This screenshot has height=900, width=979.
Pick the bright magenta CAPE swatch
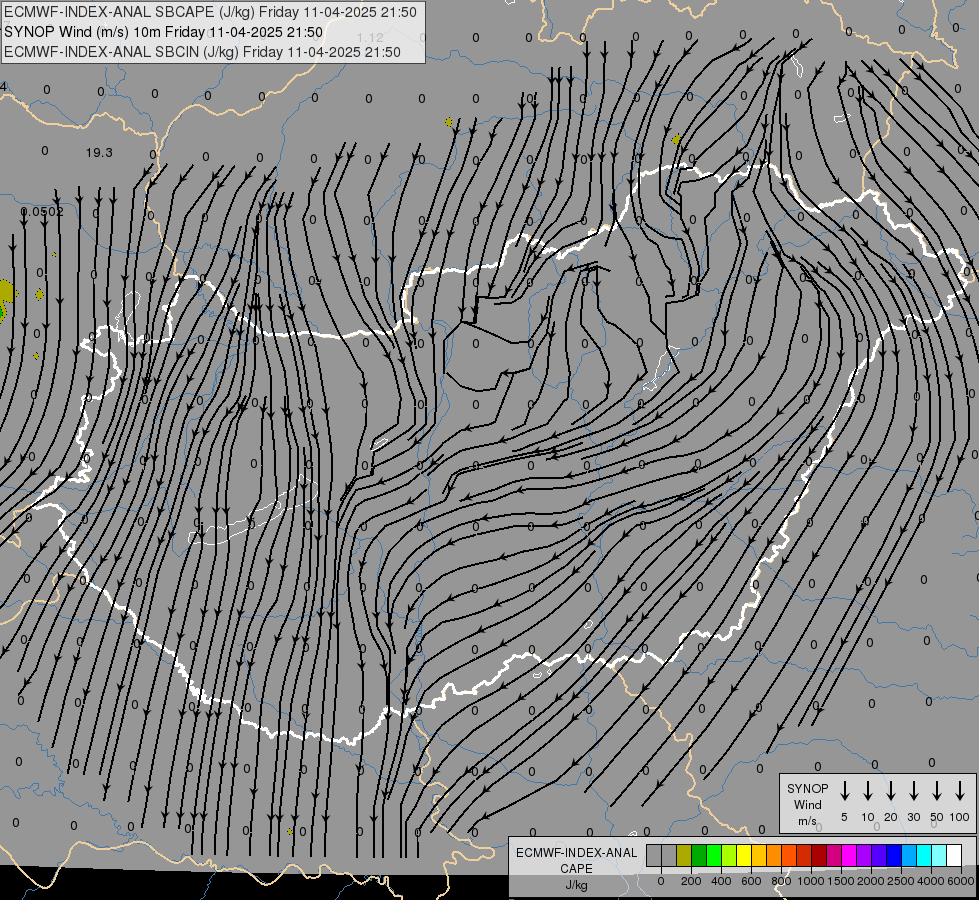point(849,855)
